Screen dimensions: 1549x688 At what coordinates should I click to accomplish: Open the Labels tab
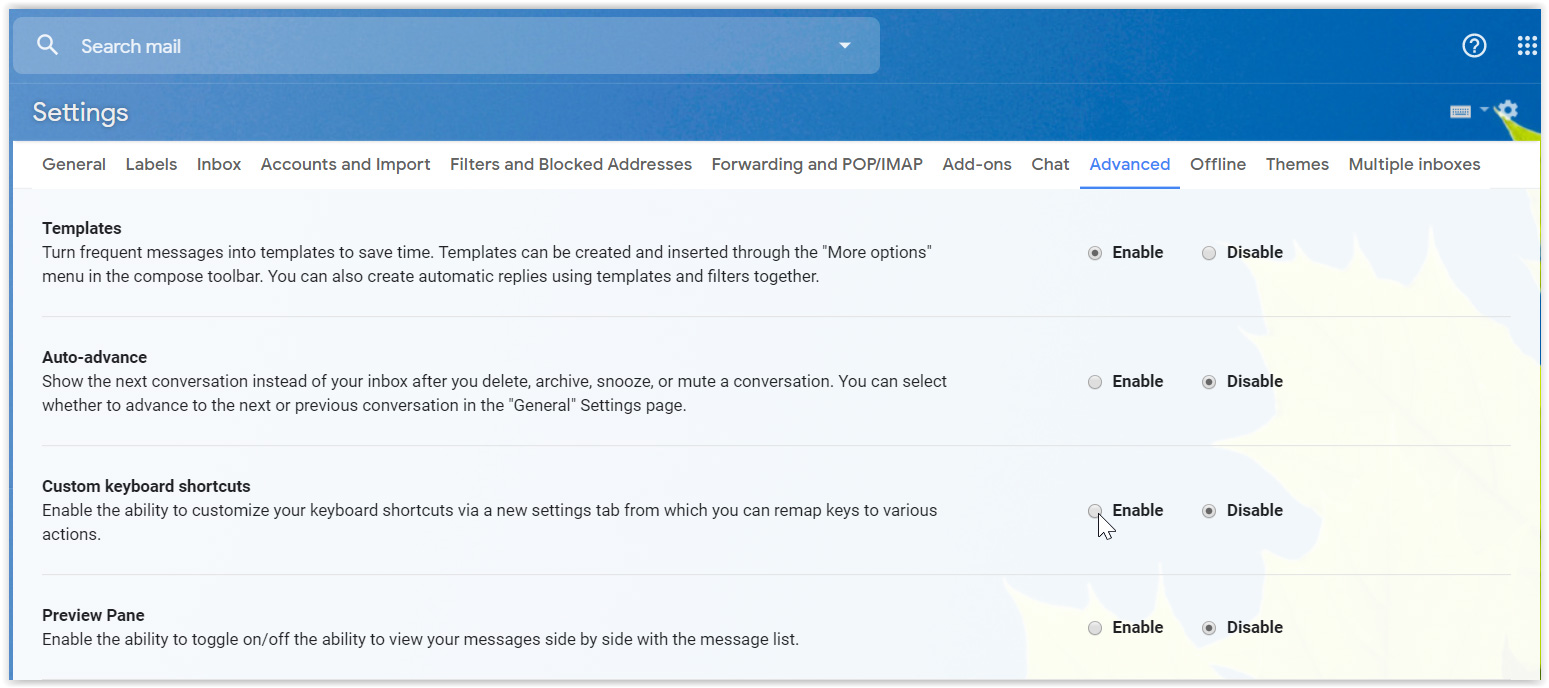coord(151,164)
